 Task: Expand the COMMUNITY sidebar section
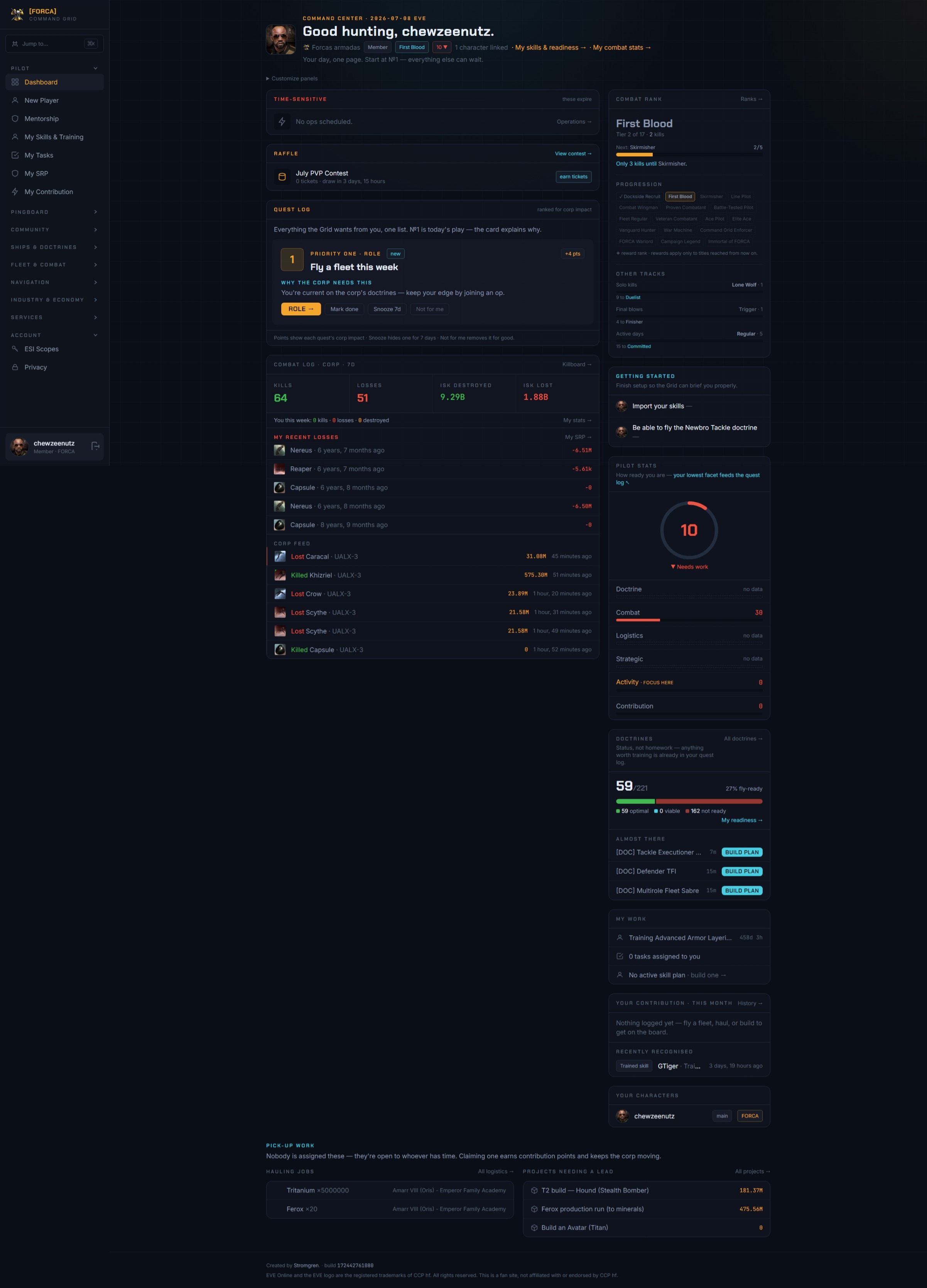point(54,229)
